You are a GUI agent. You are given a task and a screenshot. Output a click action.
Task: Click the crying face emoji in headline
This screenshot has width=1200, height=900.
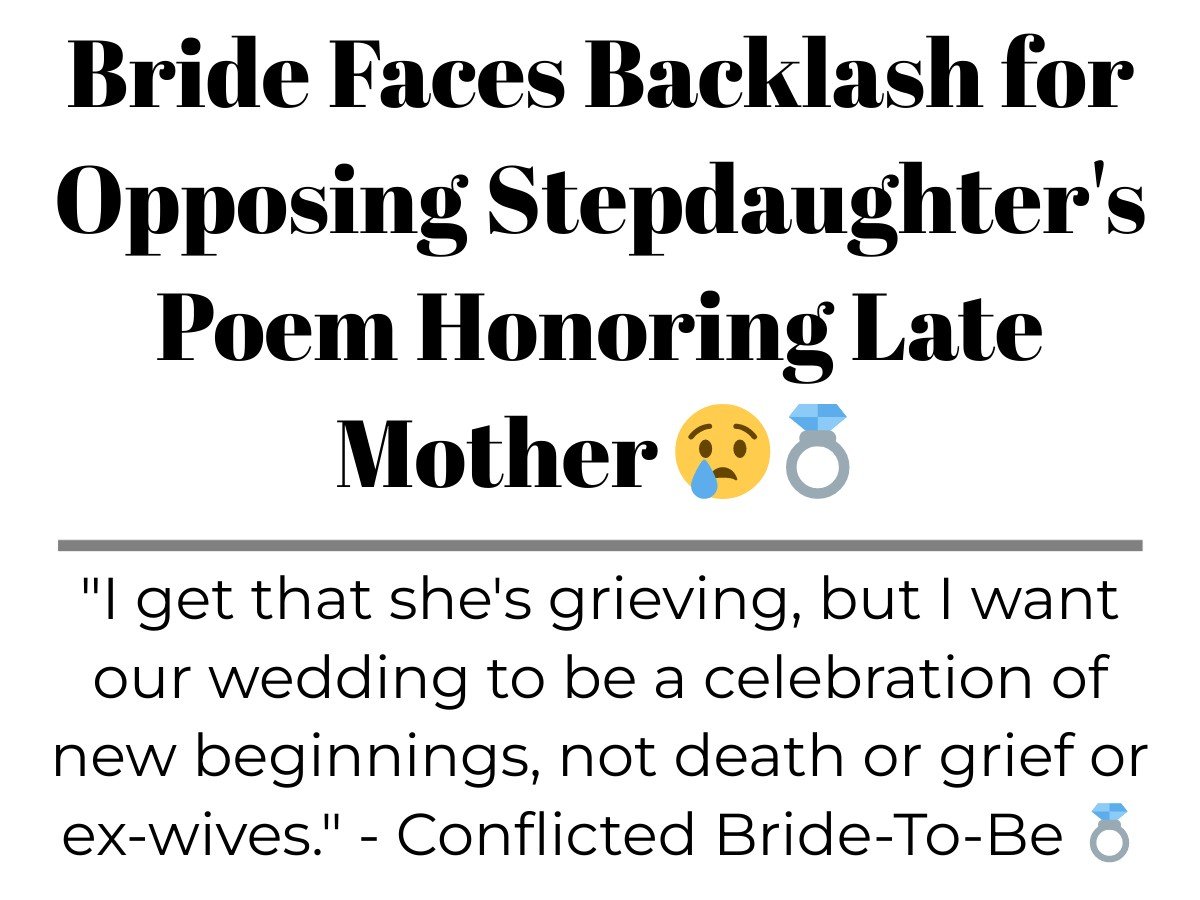722,452
